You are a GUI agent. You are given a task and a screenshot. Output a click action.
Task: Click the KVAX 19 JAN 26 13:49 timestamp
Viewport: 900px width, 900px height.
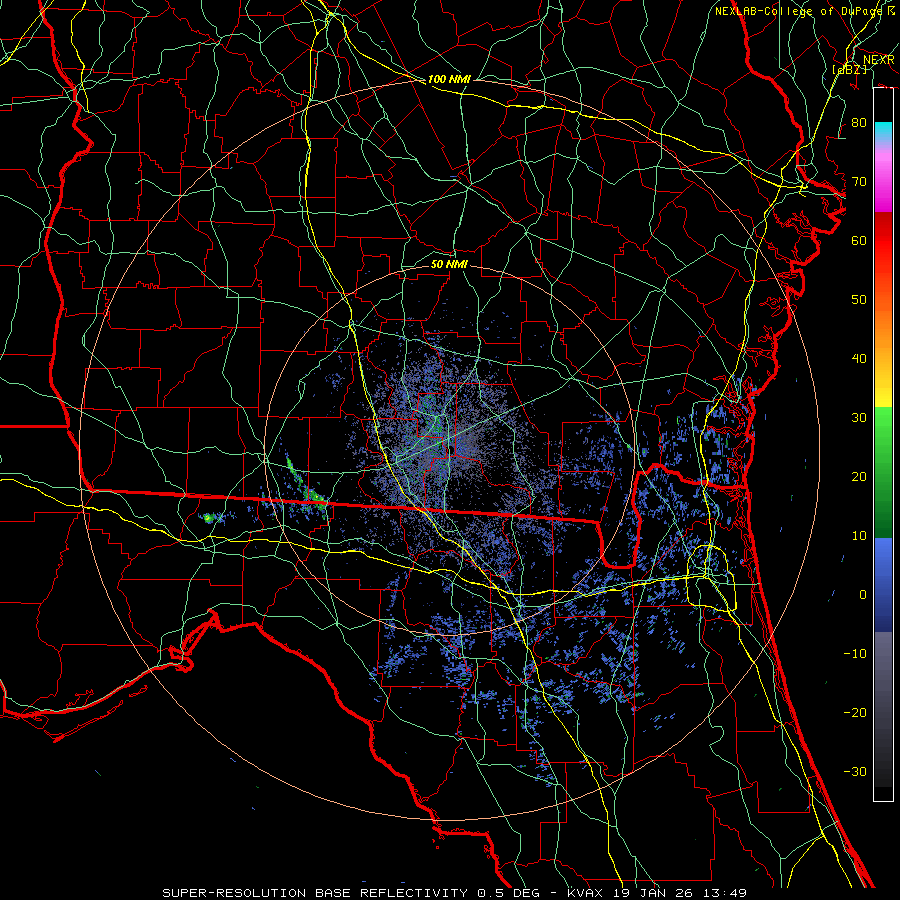click(x=657, y=893)
